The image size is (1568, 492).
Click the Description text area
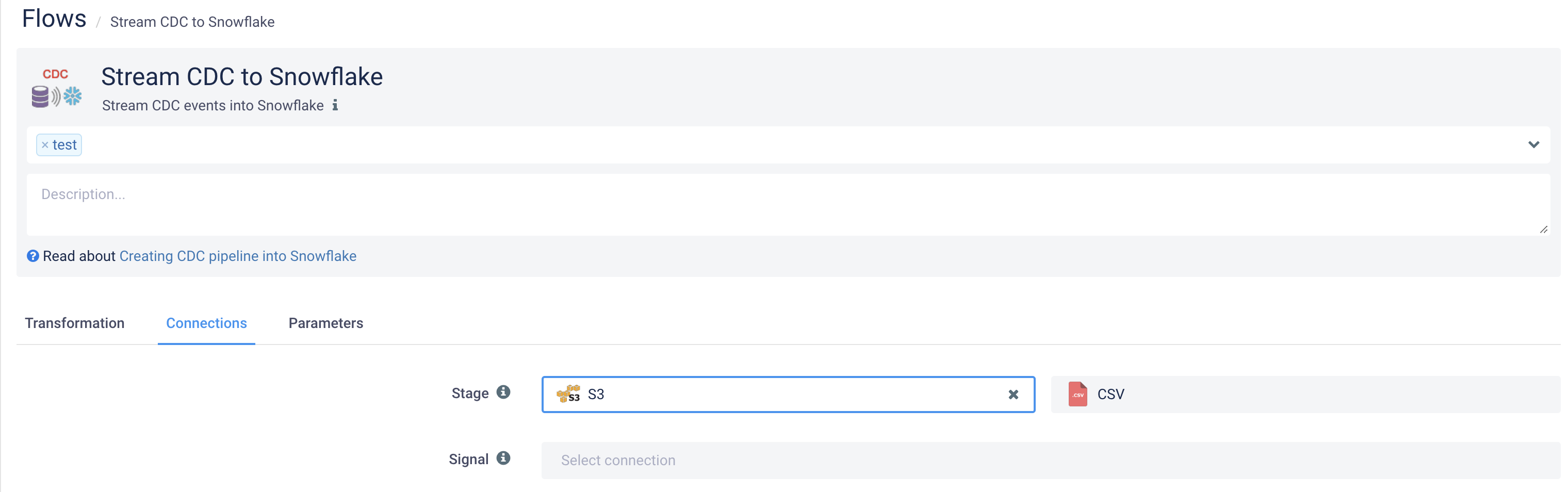[788, 205]
